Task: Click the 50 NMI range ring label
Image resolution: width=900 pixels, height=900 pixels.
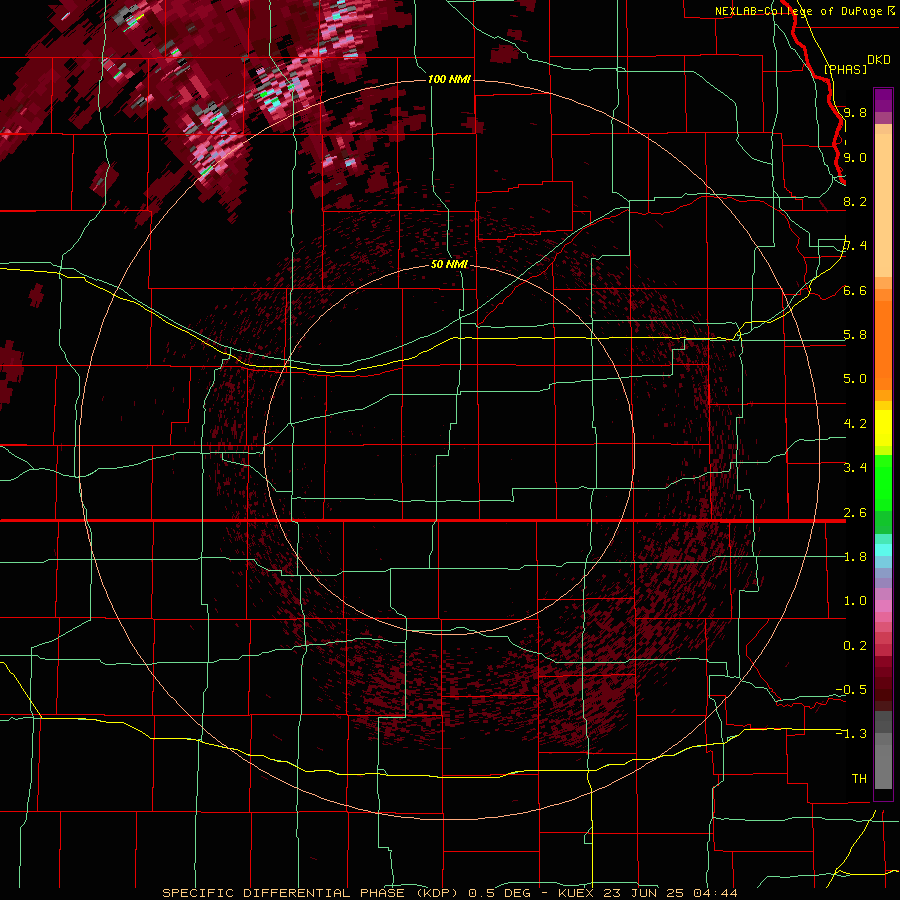Action: 449,264
